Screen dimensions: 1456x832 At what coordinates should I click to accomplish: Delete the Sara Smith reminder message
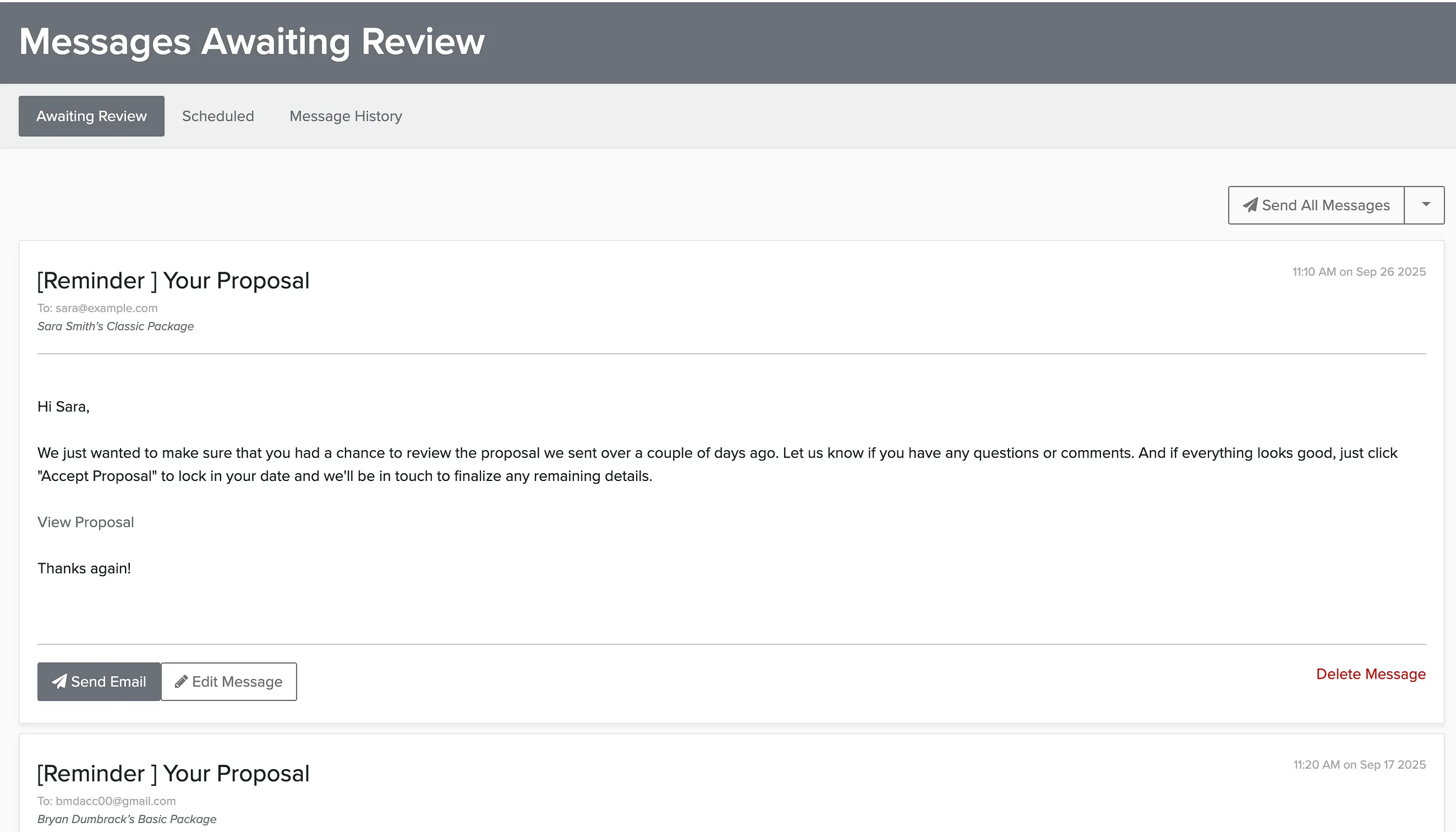tap(1371, 674)
